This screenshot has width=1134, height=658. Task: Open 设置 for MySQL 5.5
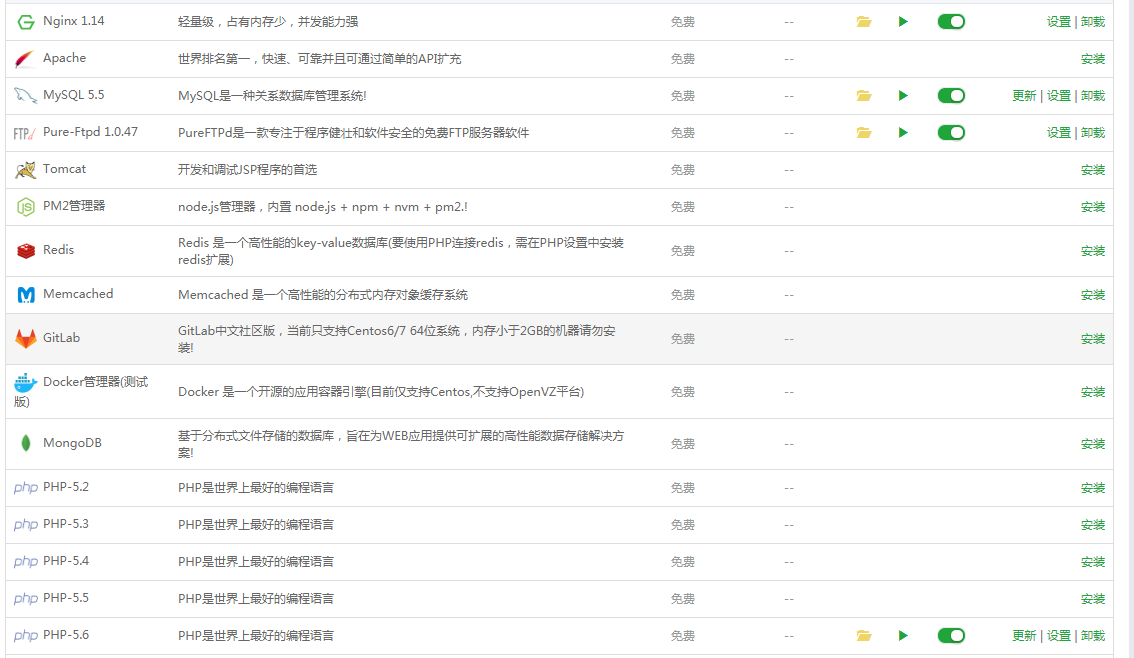[1059, 95]
